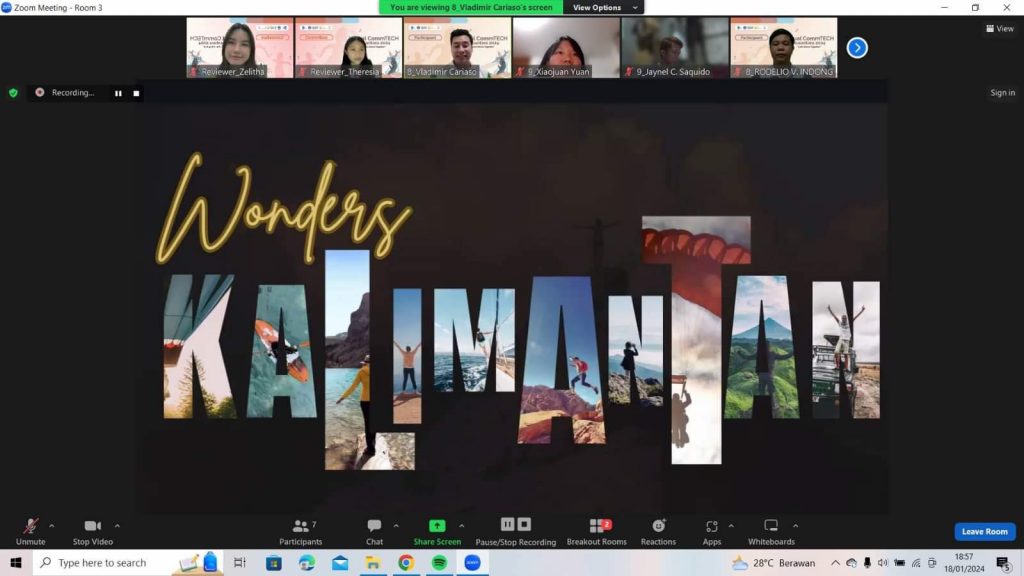The height and width of the screenshot is (576, 1024).
Task: Pause recording near the Recording indicator
Action: point(118,93)
